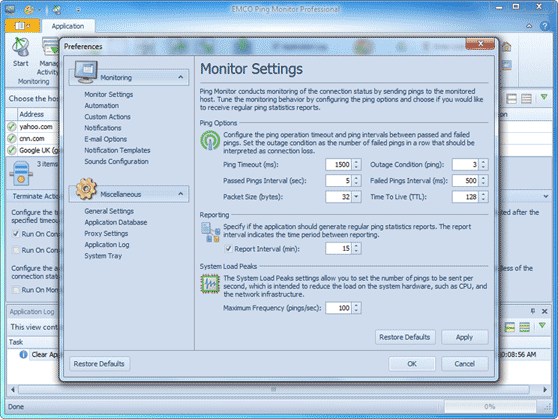Click the green filter icon in Application Log
The height and width of the screenshot is (419, 558).
tap(542, 325)
